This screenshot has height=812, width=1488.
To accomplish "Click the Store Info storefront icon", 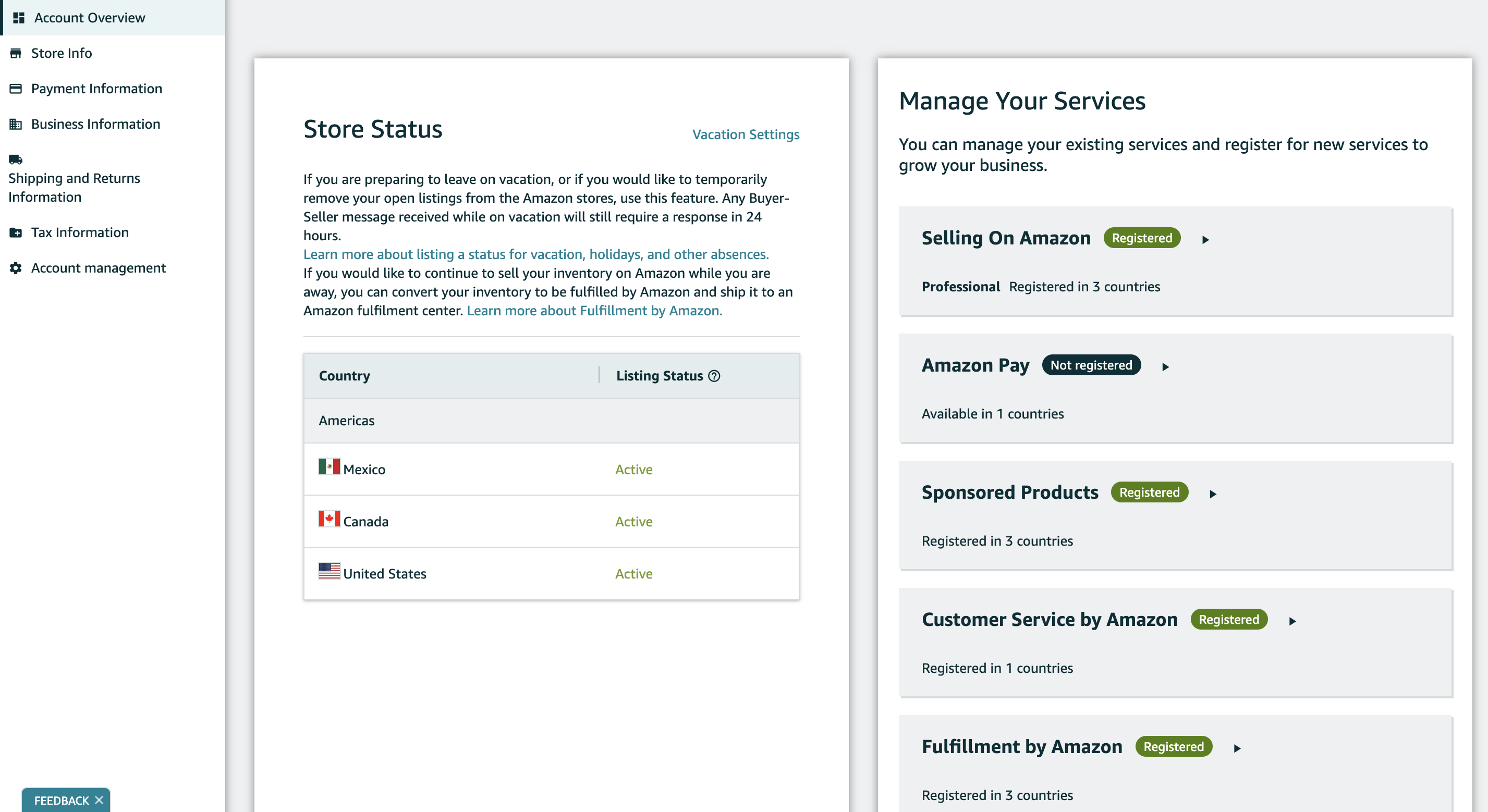I will click(16, 53).
